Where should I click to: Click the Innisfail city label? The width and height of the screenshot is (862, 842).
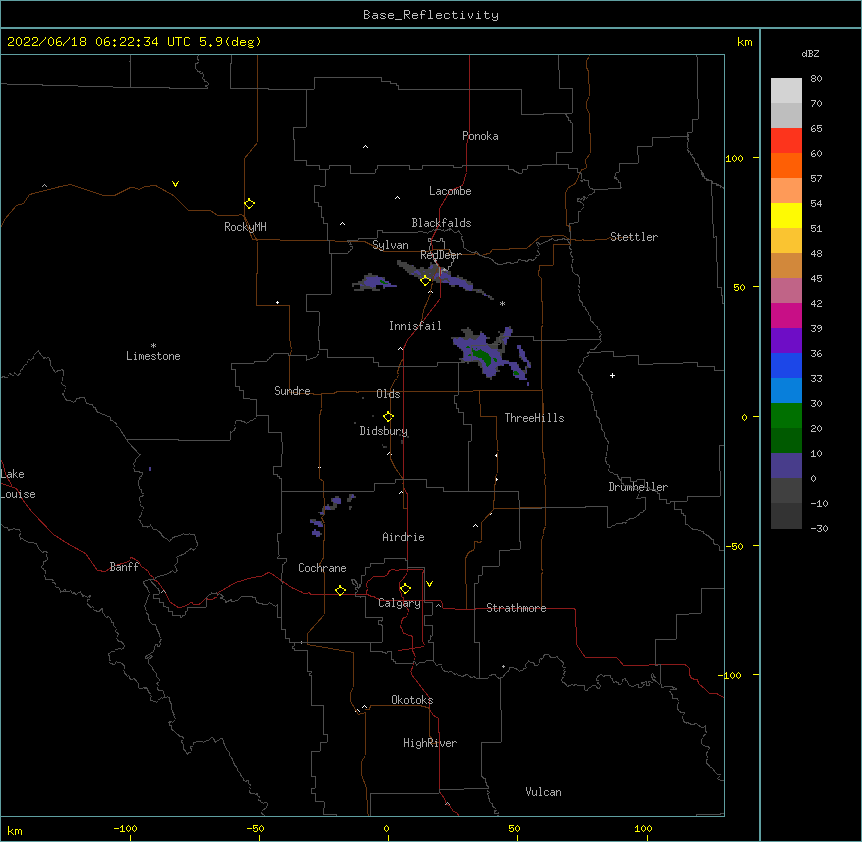[x=415, y=326]
